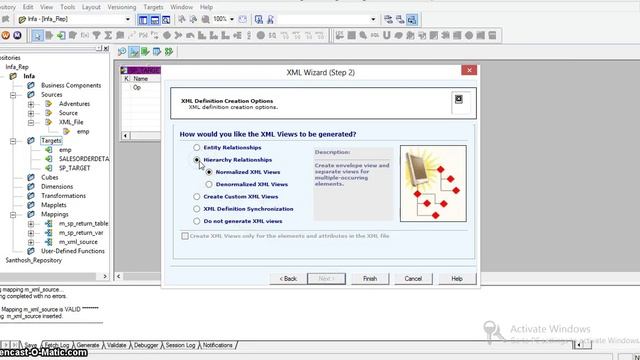Screen dimensions: 640x360
Task: Click the find-in-workspace magnifier icon
Action: click(x=259, y=20)
